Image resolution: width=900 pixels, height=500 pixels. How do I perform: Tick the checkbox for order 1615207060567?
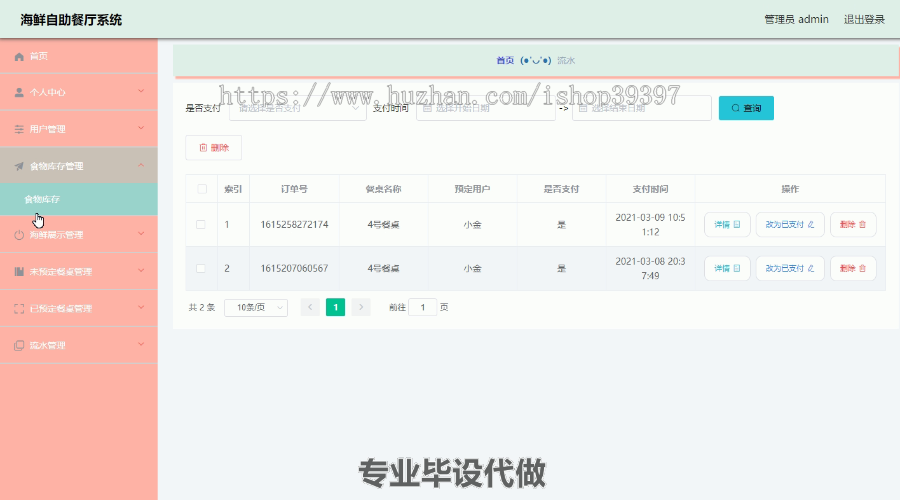(x=201, y=268)
